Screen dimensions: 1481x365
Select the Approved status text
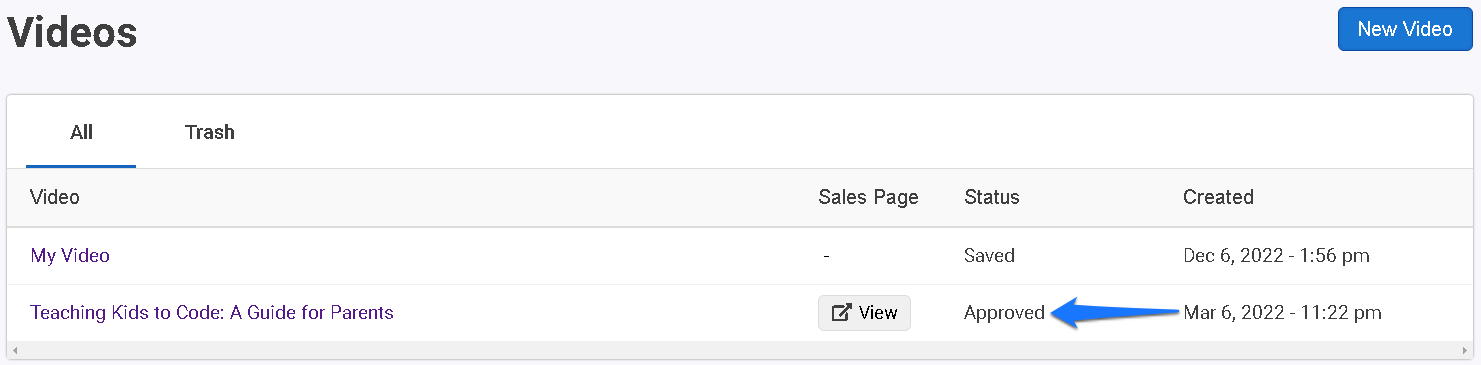(1004, 313)
